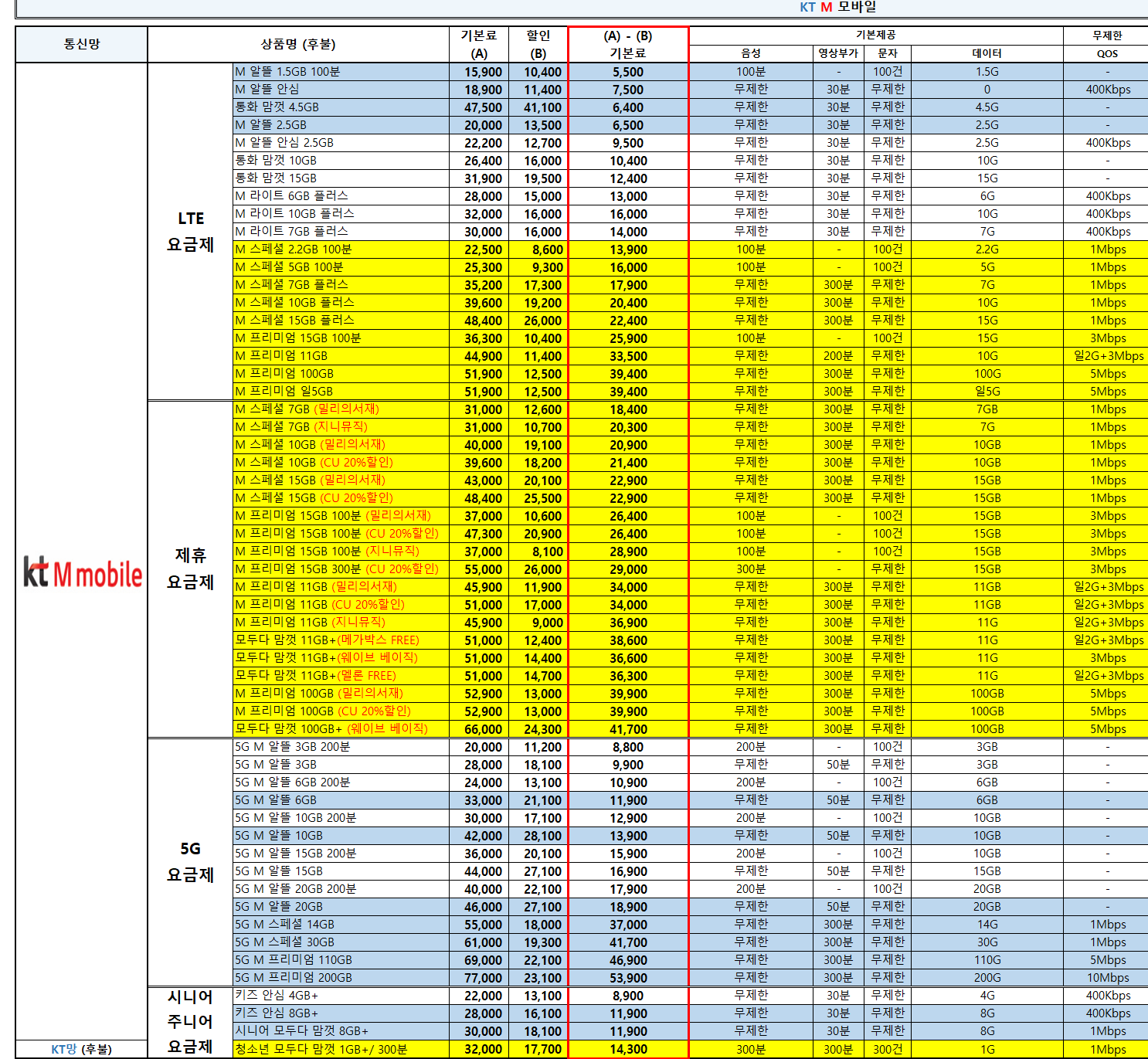The image size is (1148, 1059).
Task: Select plan '키즈 안심 4GB+'
Action: tap(341, 996)
